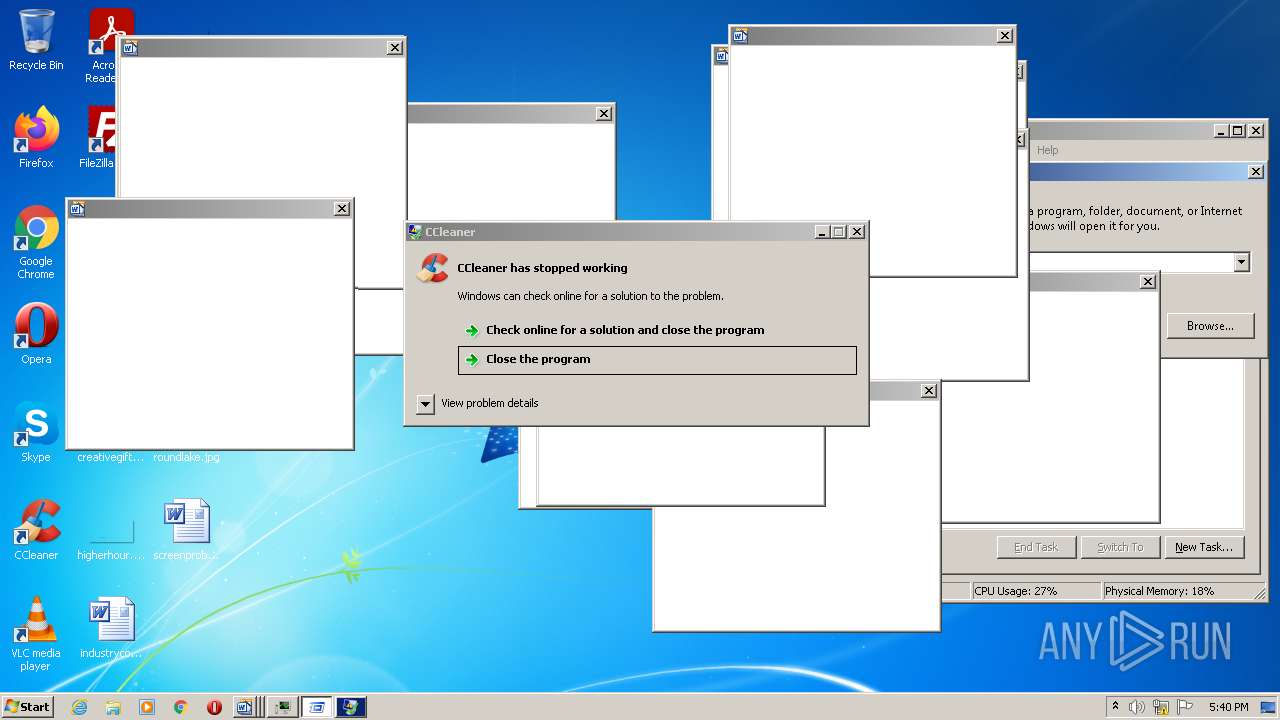
Task: Open the CCleaner desktop shortcut
Action: coord(36,530)
